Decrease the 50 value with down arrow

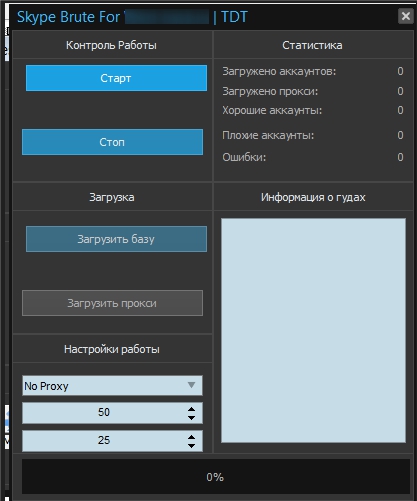pyautogui.click(x=191, y=417)
